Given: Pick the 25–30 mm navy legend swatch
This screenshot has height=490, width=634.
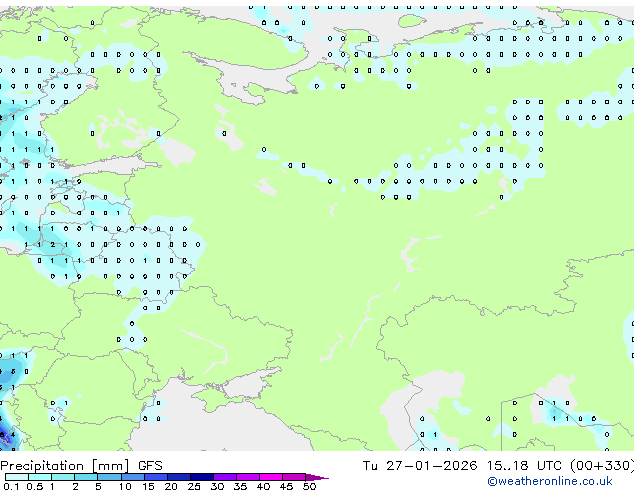Looking at the screenshot, I should pyautogui.click(x=202, y=477).
